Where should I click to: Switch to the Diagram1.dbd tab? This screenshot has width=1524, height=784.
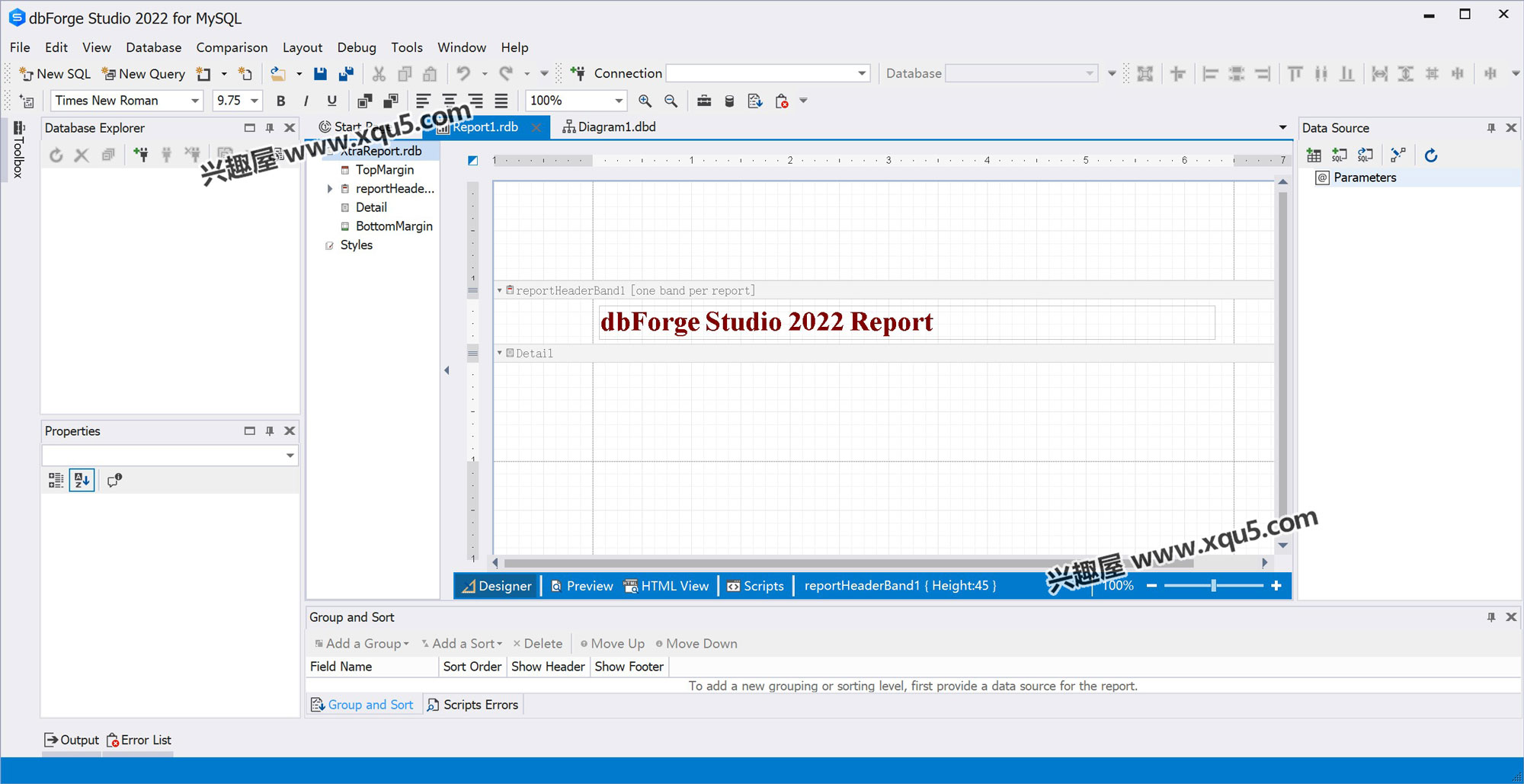tap(610, 127)
